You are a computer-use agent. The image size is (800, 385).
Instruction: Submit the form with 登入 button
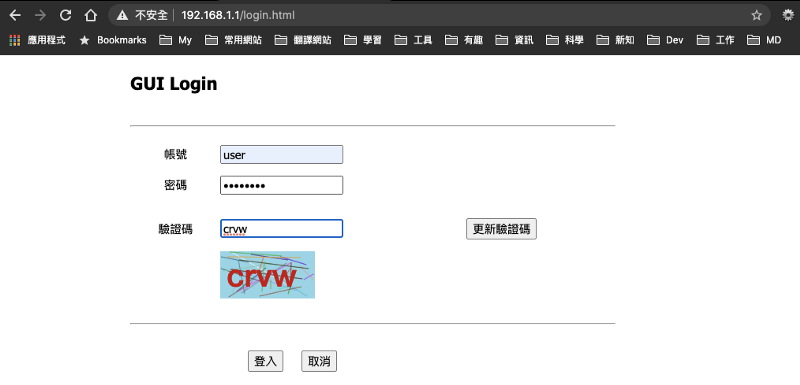tap(265, 362)
